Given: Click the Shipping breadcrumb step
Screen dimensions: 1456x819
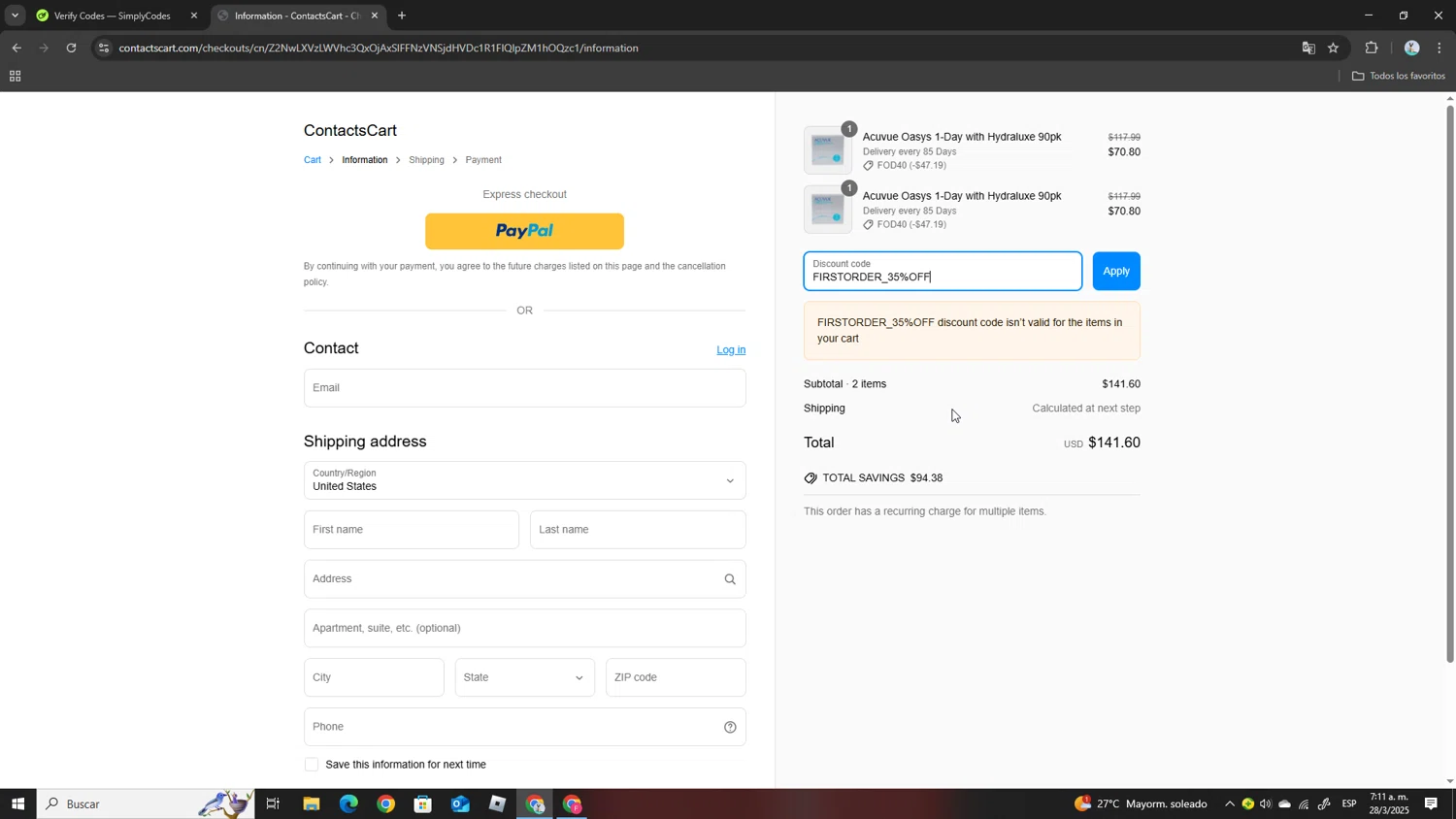Looking at the screenshot, I should coord(426,160).
